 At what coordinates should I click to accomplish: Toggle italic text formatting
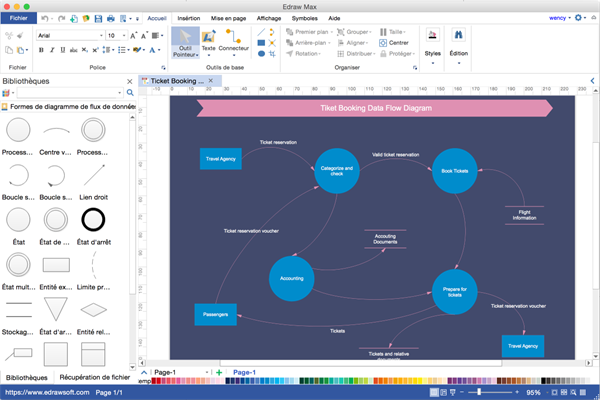click(x=55, y=49)
